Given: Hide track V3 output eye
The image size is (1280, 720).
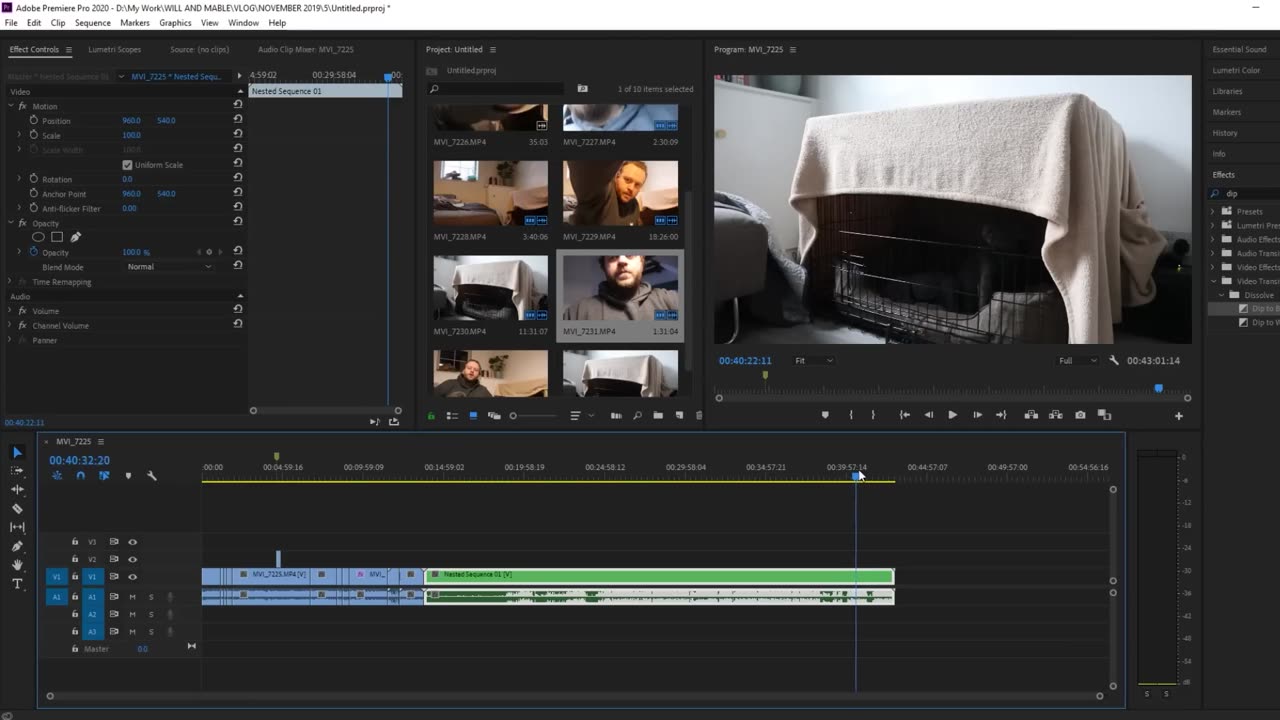Looking at the screenshot, I should [132, 542].
